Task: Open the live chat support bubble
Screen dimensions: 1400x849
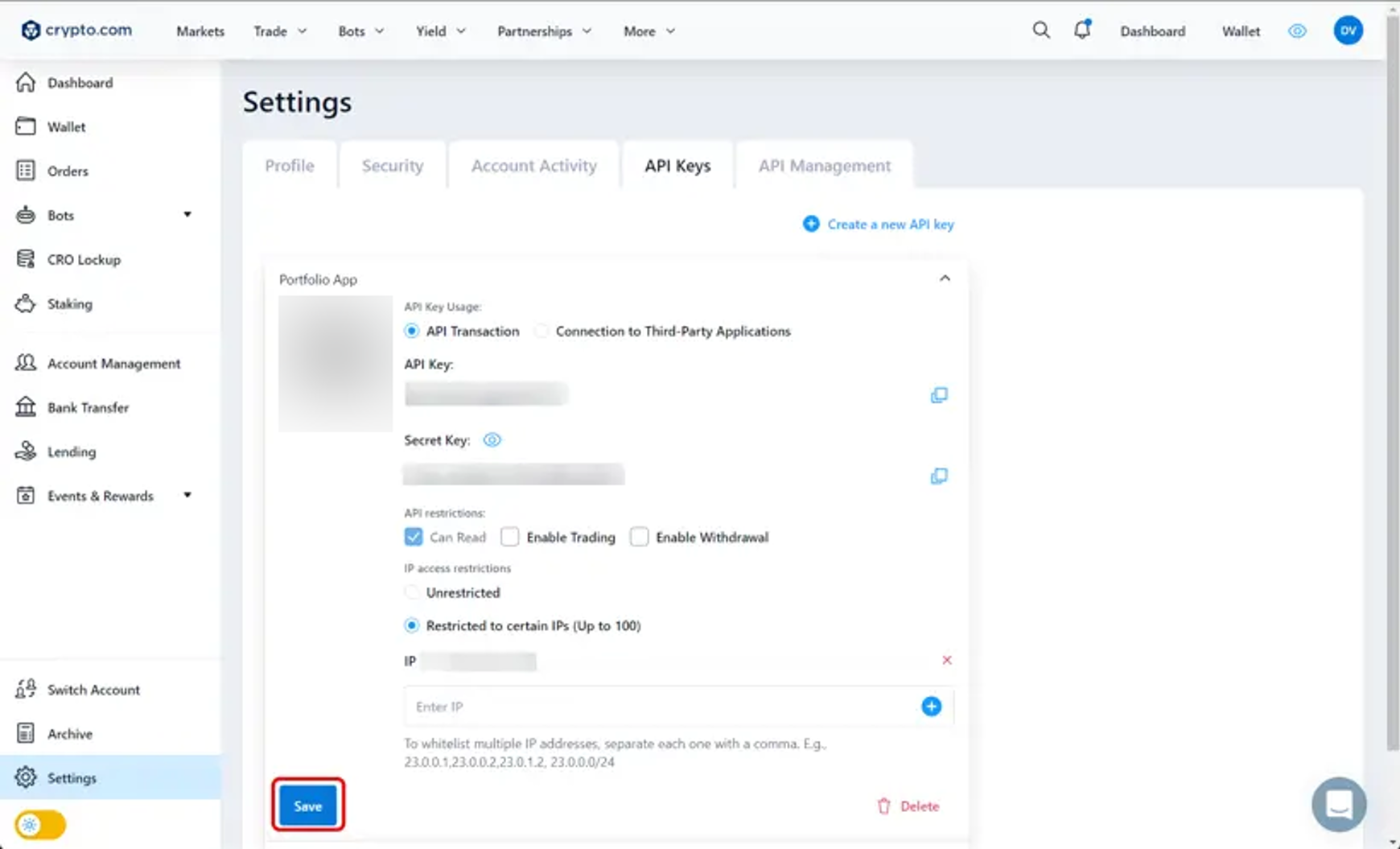Action: click(1338, 804)
